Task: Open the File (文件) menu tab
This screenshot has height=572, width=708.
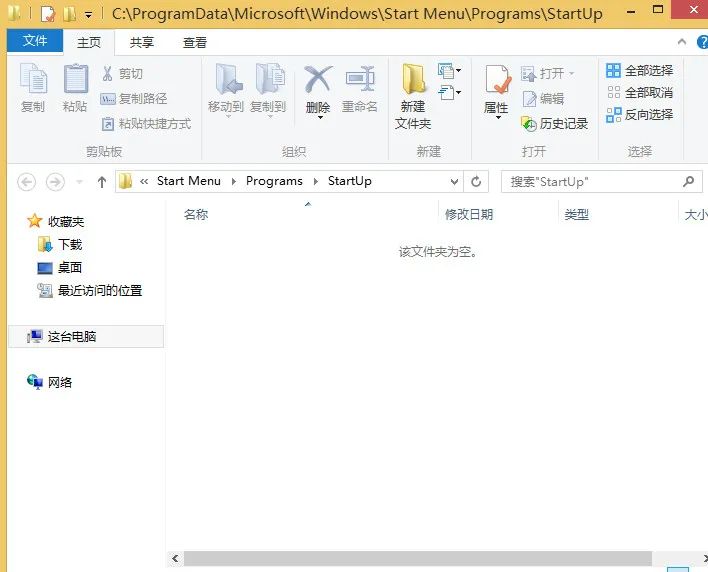Action: [x=35, y=41]
